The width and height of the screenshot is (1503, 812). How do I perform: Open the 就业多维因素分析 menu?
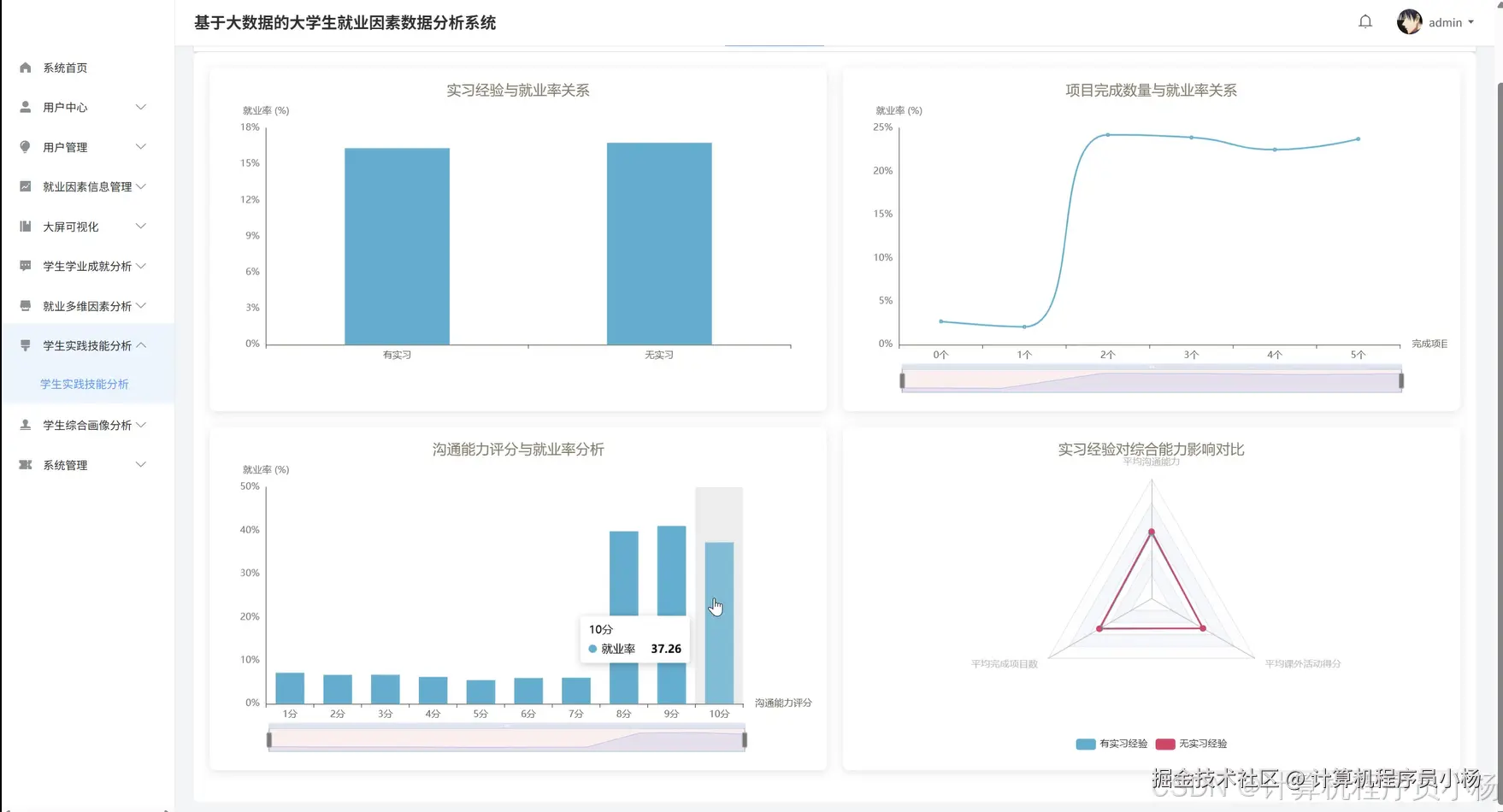(87, 306)
